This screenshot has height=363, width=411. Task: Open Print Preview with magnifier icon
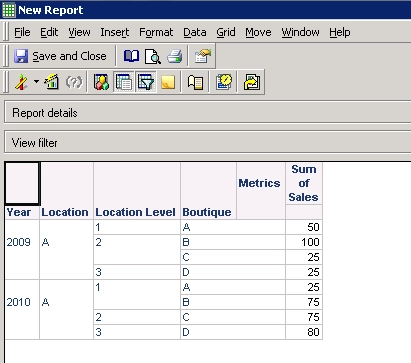153,56
